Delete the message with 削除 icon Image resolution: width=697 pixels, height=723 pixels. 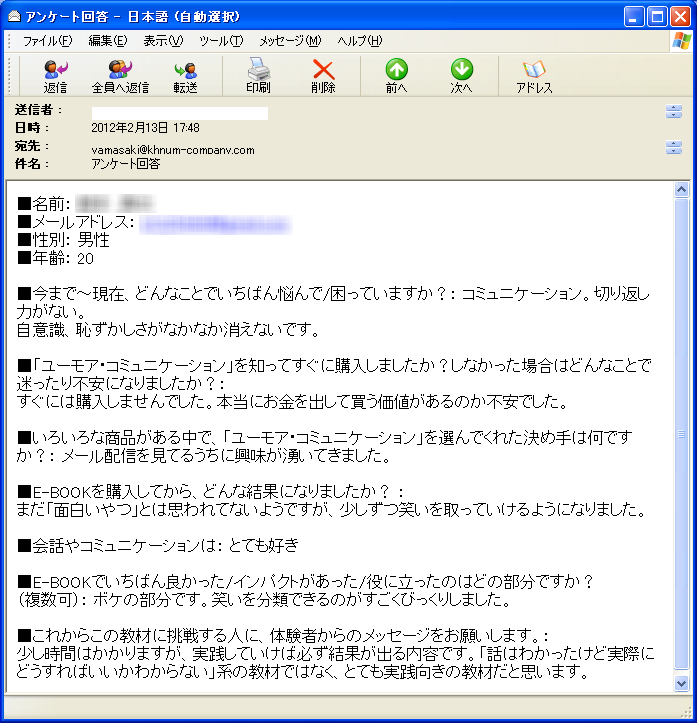pos(323,76)
